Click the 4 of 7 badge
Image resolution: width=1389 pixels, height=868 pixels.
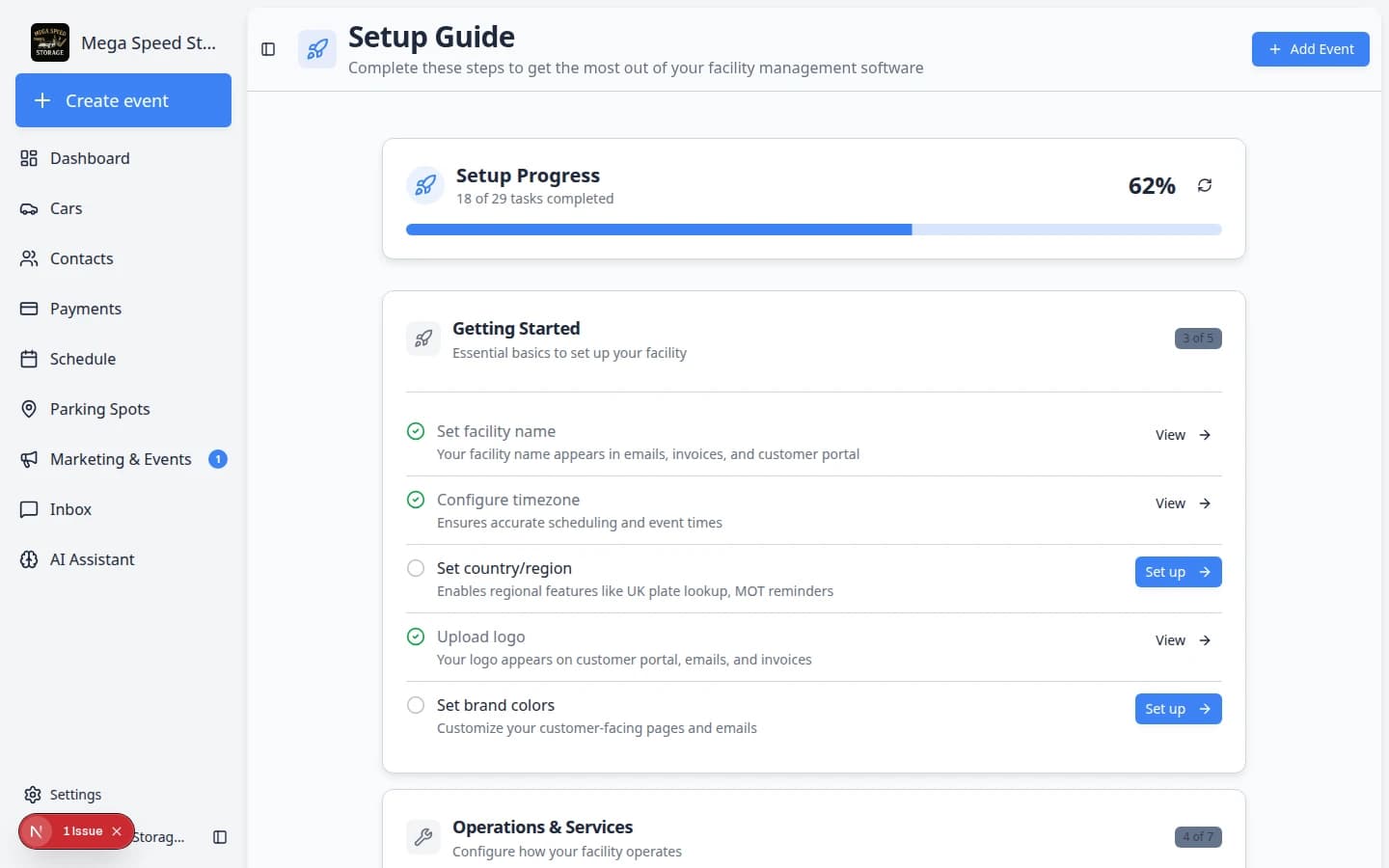click(1198, 837)
